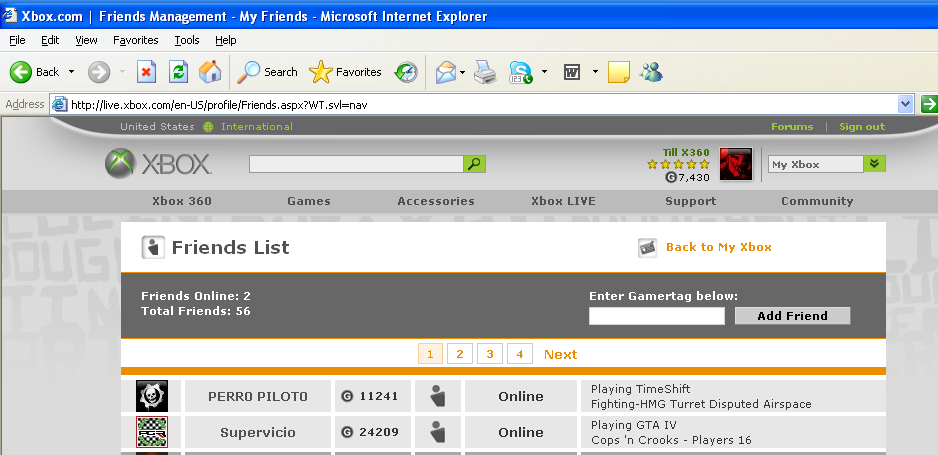The image size is (938, 455).
Task: Click the International globe icon
Action: coord(208,127)
